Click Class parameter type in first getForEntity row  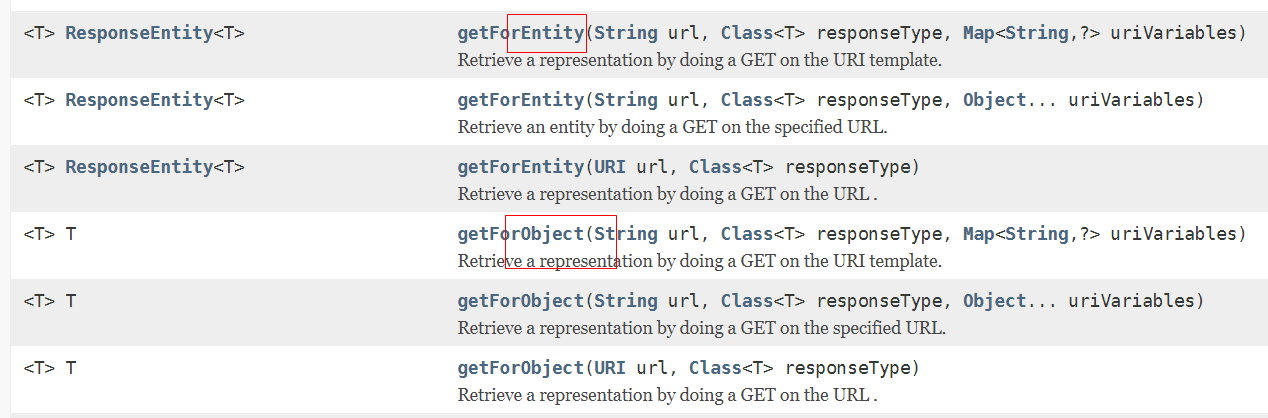point(746,33)
